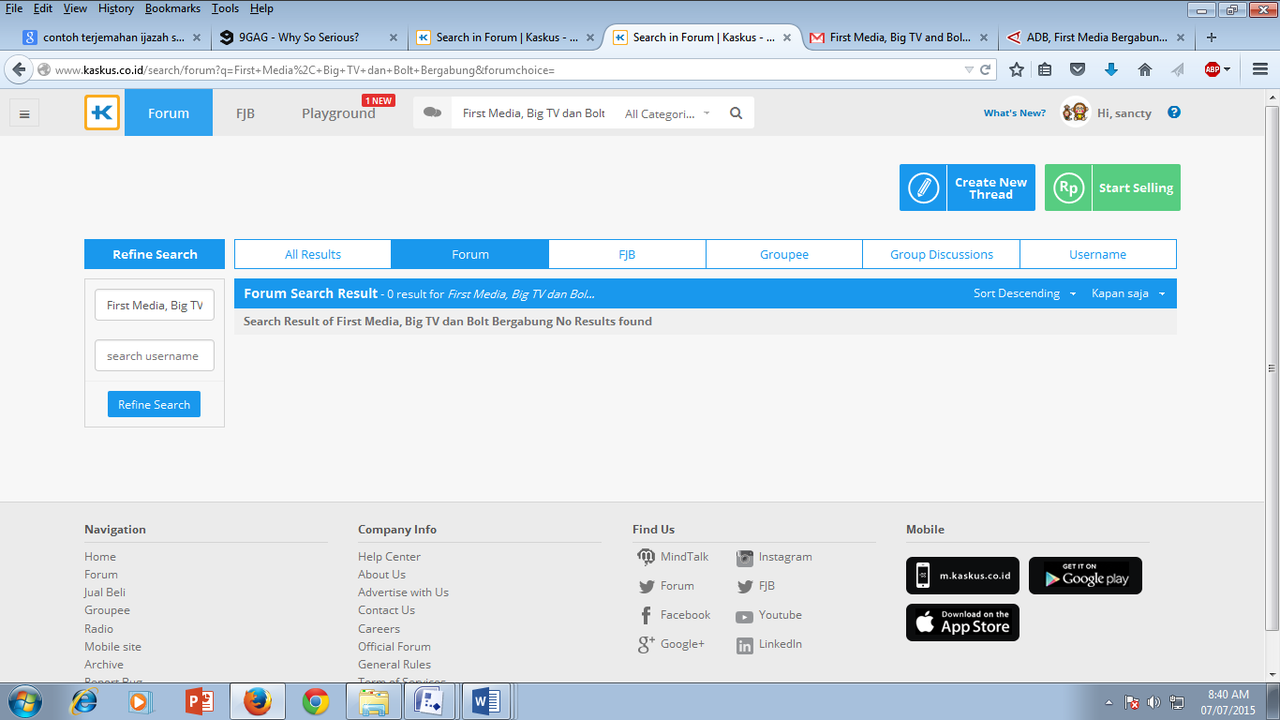Open LinkedIn under Find Us
This screenshot has width=1280, height=720.
(769, 645)
